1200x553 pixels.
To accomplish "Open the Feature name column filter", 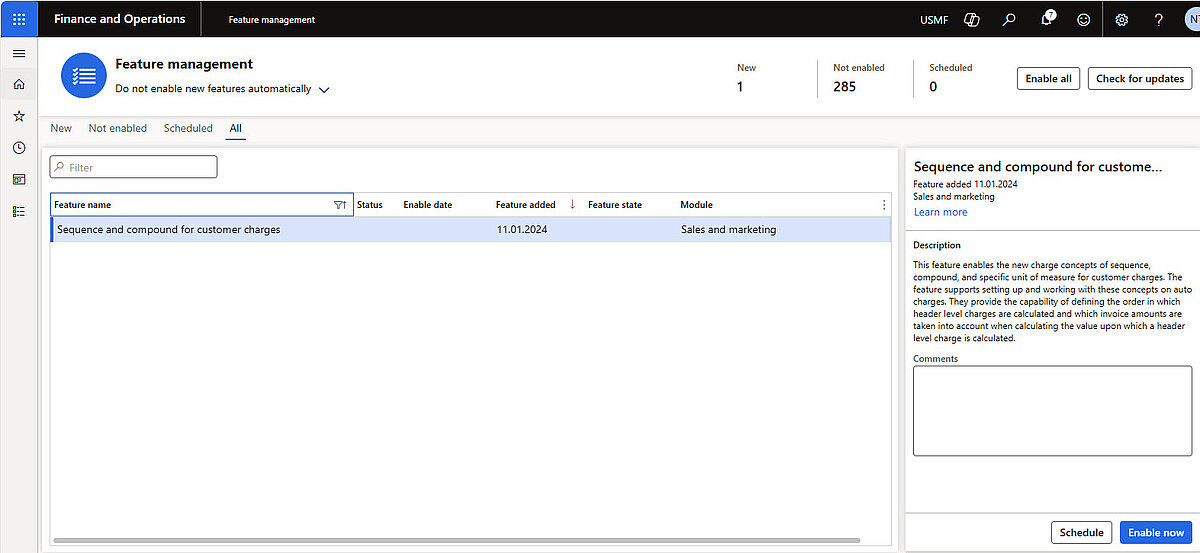I will pyautogui.click(x=339, y=205).
